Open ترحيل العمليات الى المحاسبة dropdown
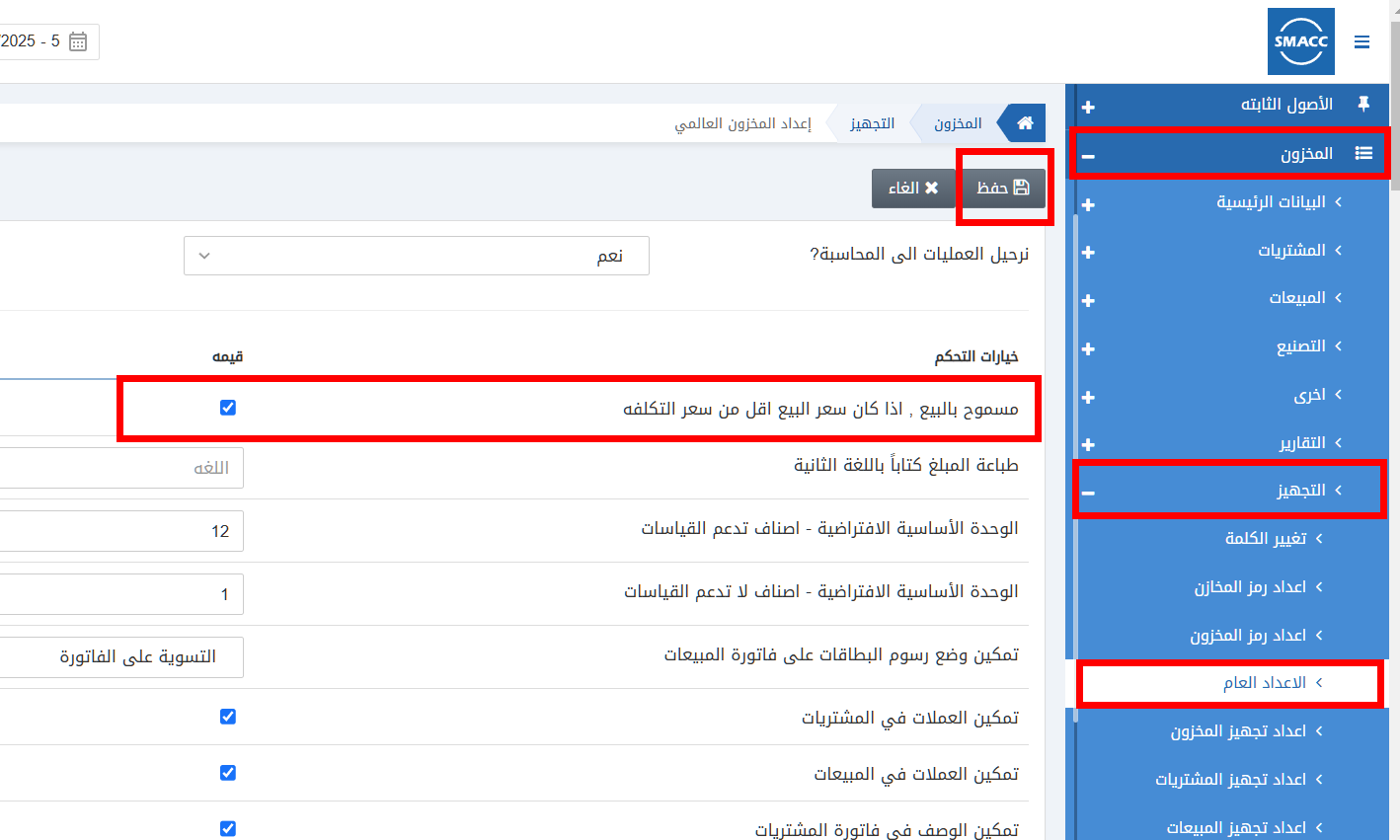The image size is (1400, 840). [x=417, y=256]
